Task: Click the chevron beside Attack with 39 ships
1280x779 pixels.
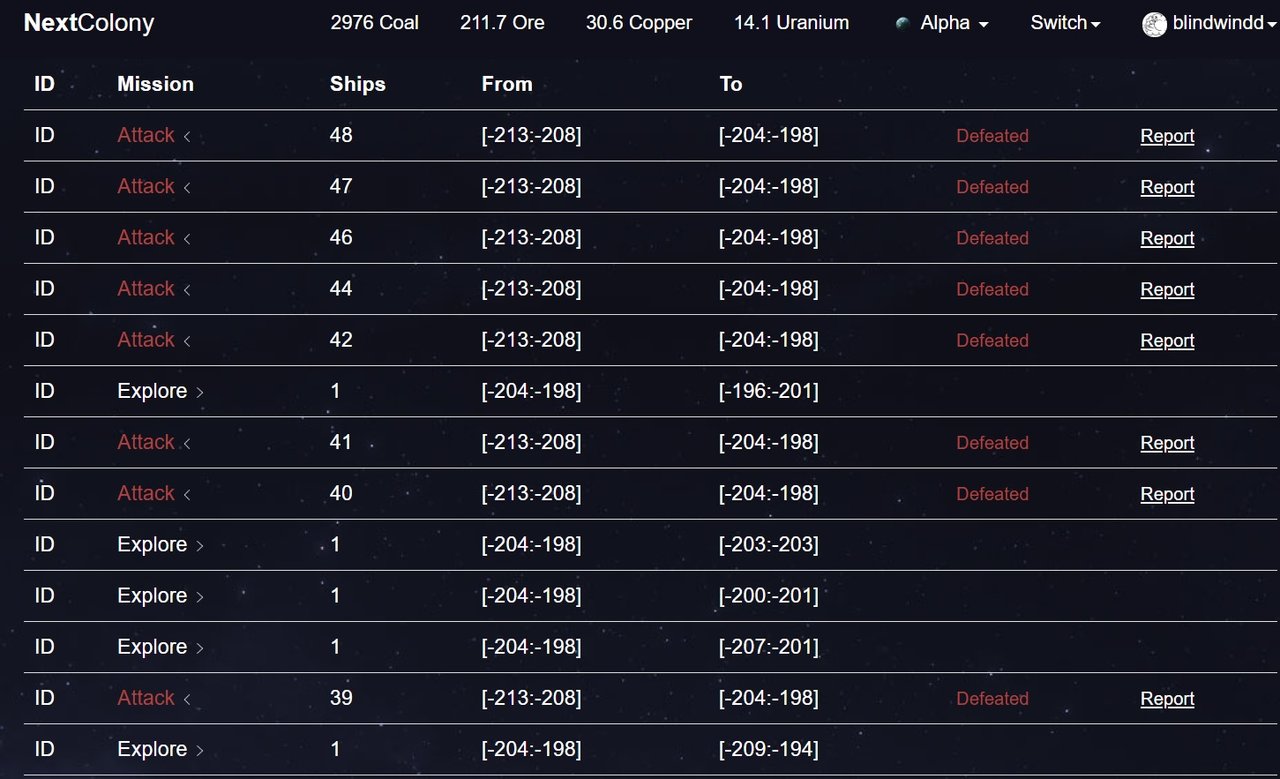Action: pyautogui.click(x=187, y=699)
